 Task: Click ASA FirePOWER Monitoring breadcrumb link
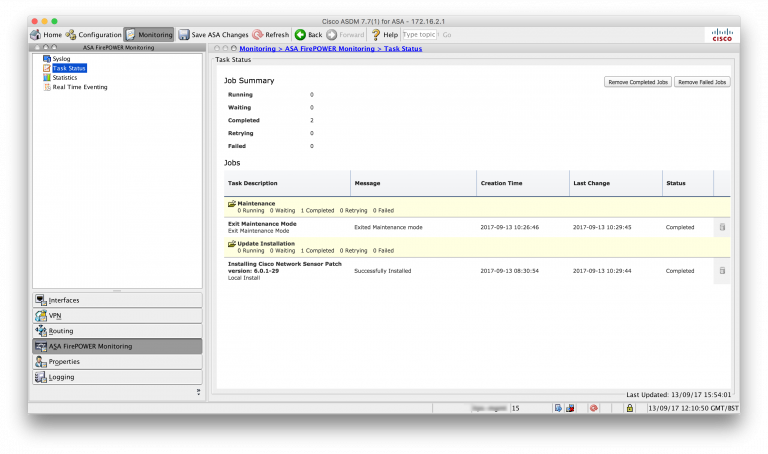(x=330, y=48)
